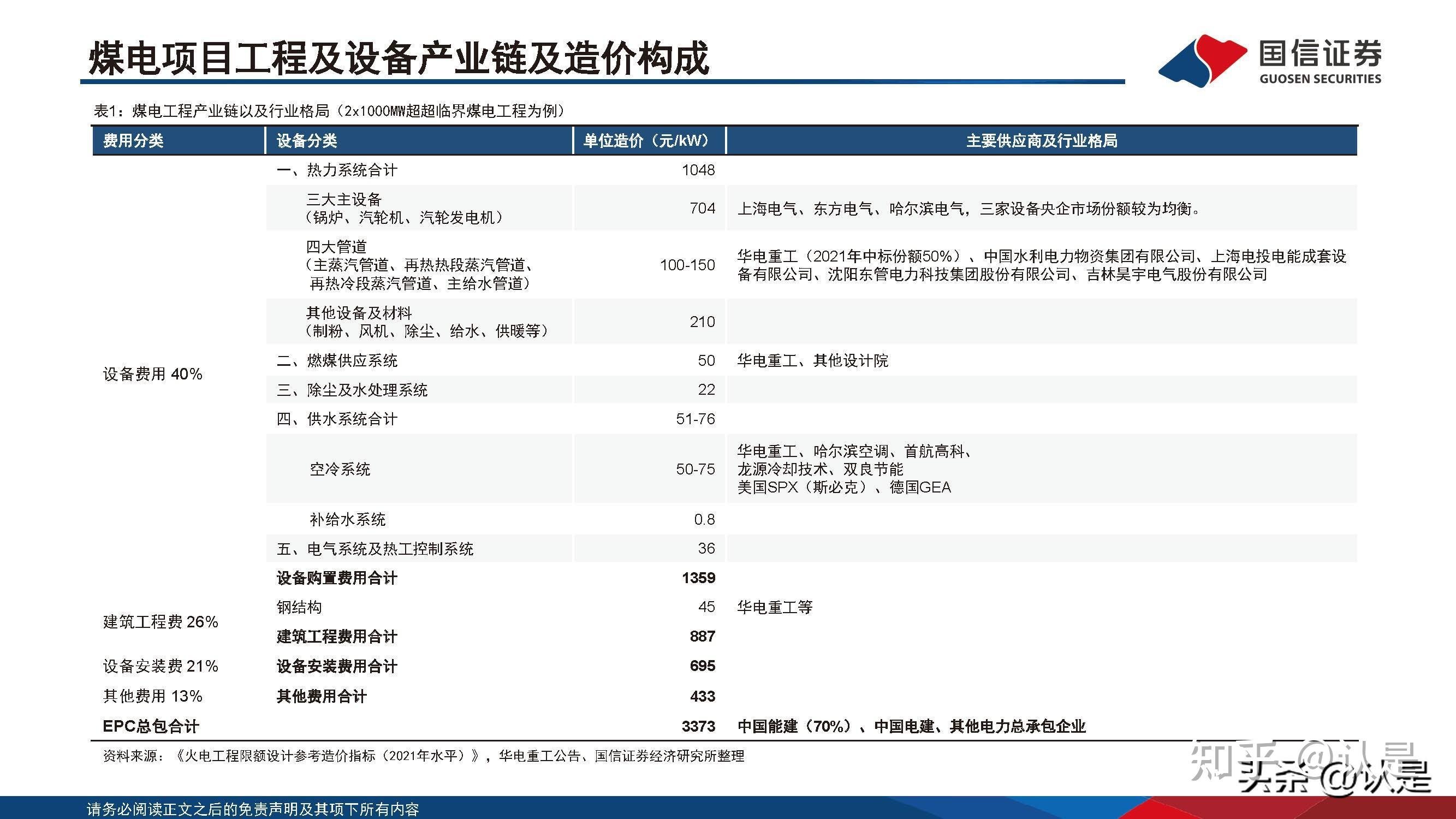Click the value 0.8
The image size is (1456, 819).
[704, 519]
